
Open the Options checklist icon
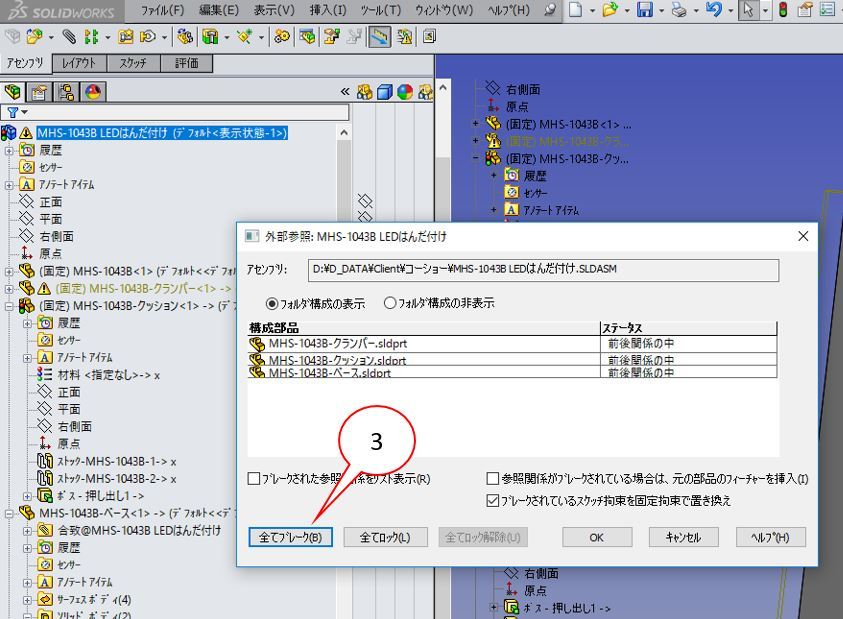[x=827, y=10]
